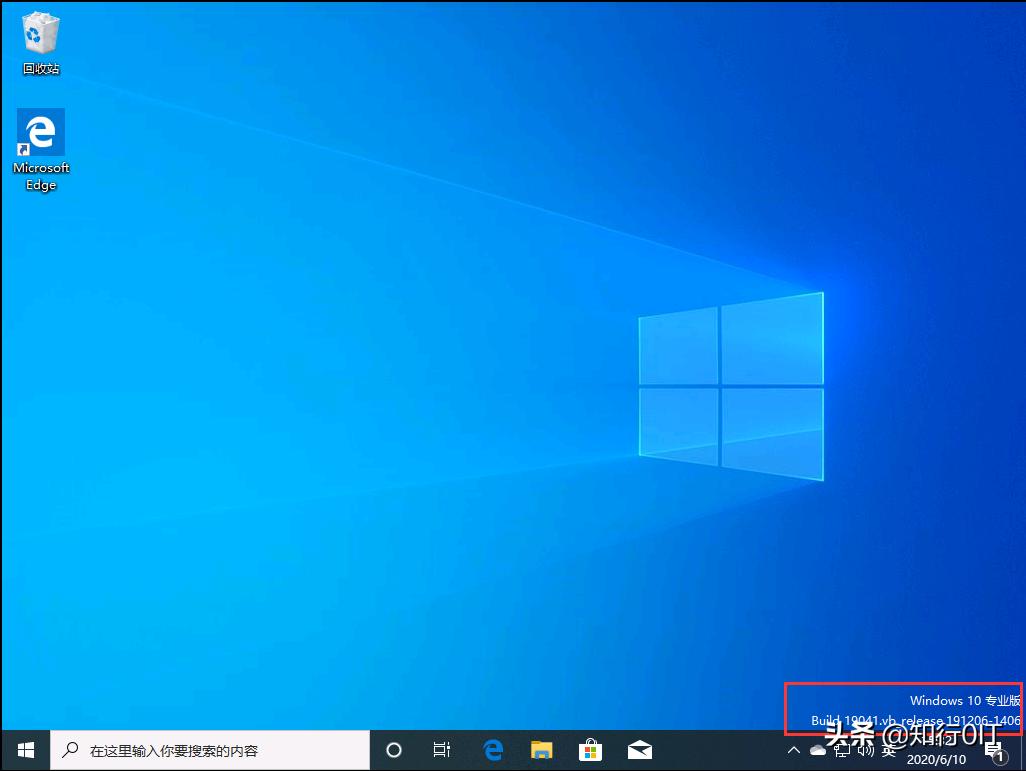This screenshot has height=771, width=1026.
Task: Expand hidden system tray icons
Action: point(793,750)
